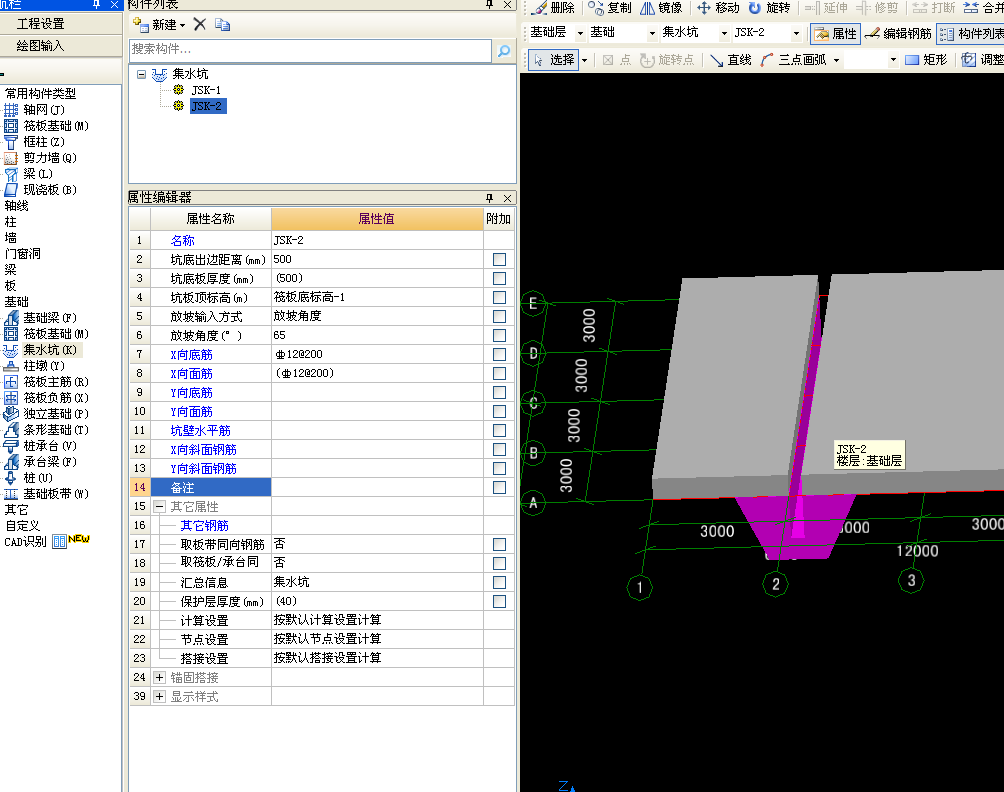The height and width of the screenshot is (792, 1004).
Task: Open the 自定义 category in sidebar
Action: tap(23, 526)
